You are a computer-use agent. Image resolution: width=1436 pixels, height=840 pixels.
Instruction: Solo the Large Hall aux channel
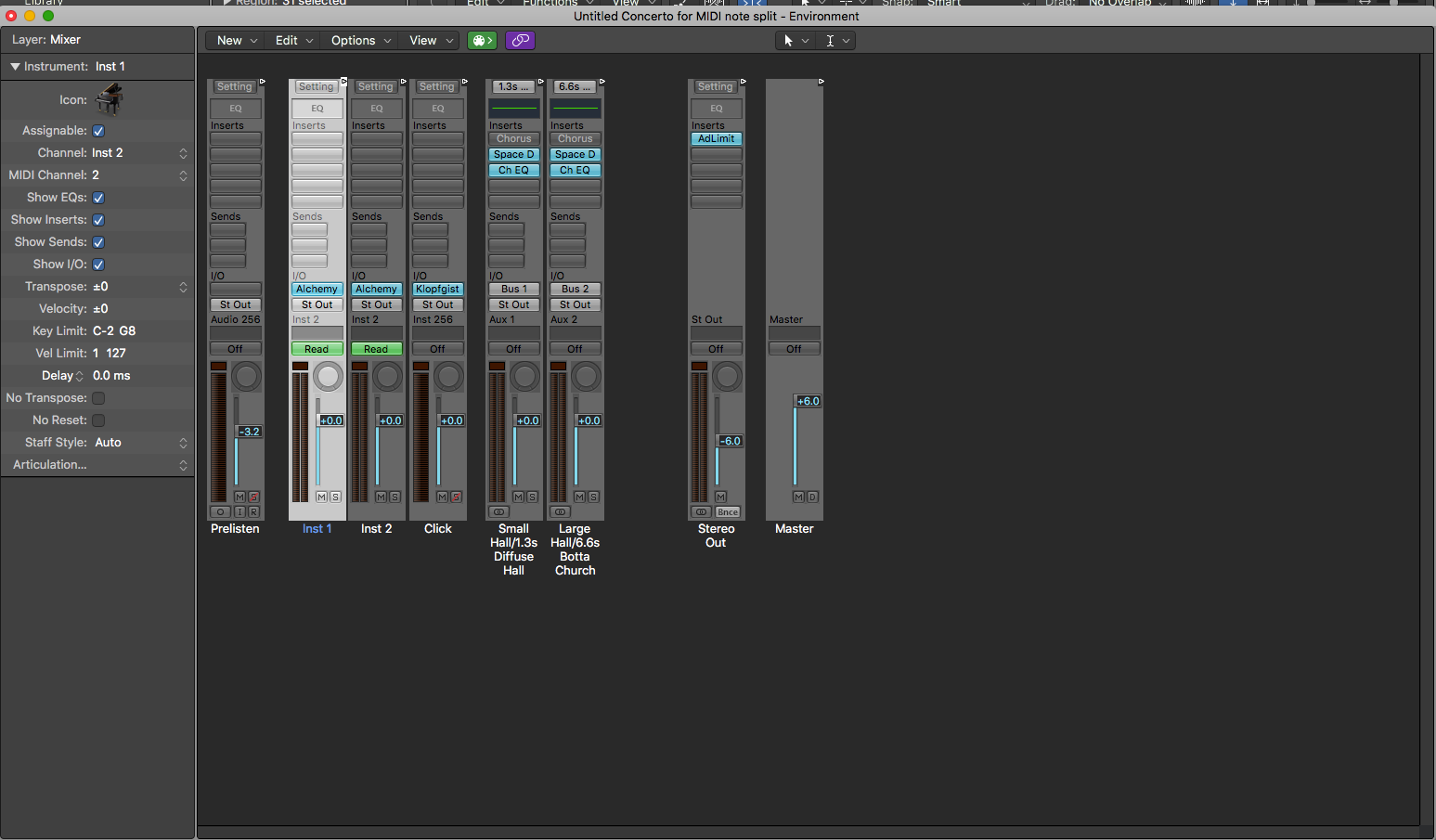593,498
